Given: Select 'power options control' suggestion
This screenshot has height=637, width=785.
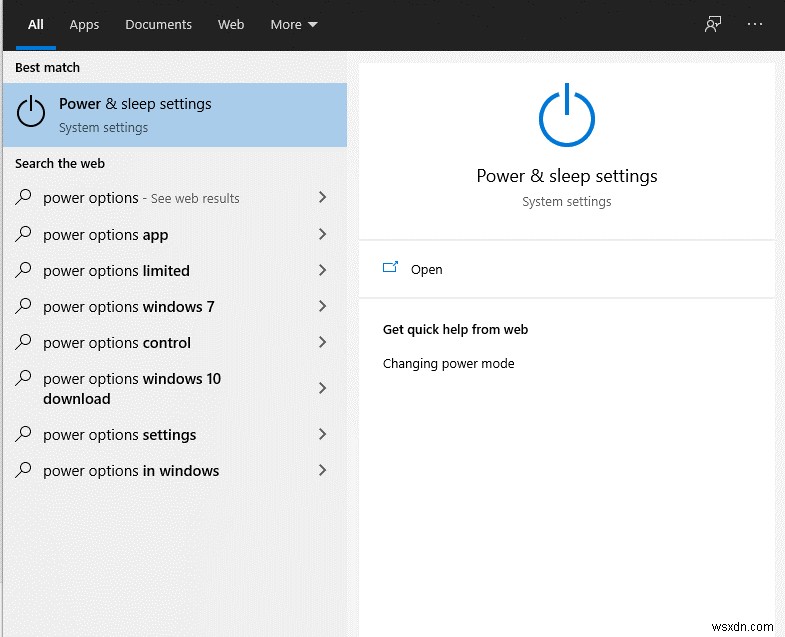Looking at the screenshot, I should 117,343.
